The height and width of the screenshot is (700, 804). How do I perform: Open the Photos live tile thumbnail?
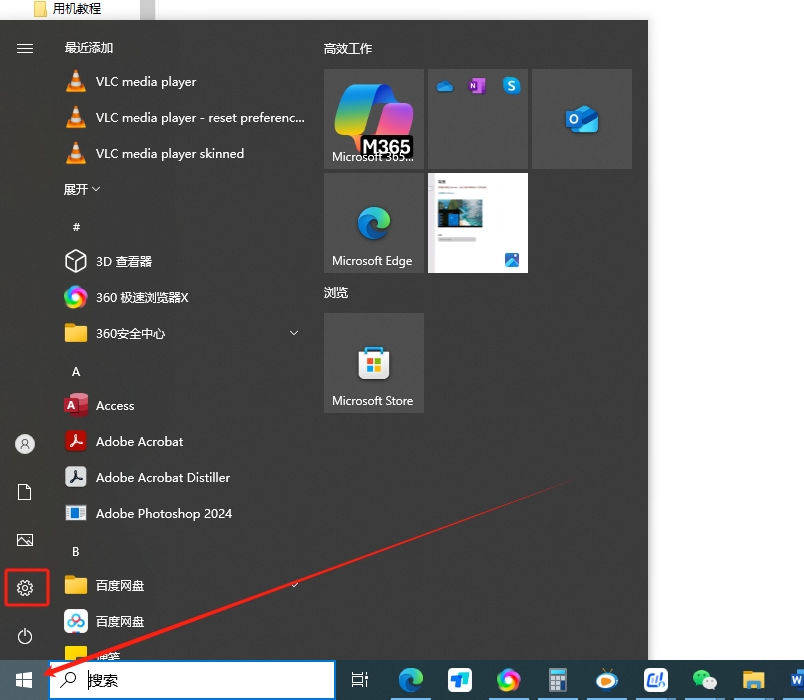click(x=478, y=223)
